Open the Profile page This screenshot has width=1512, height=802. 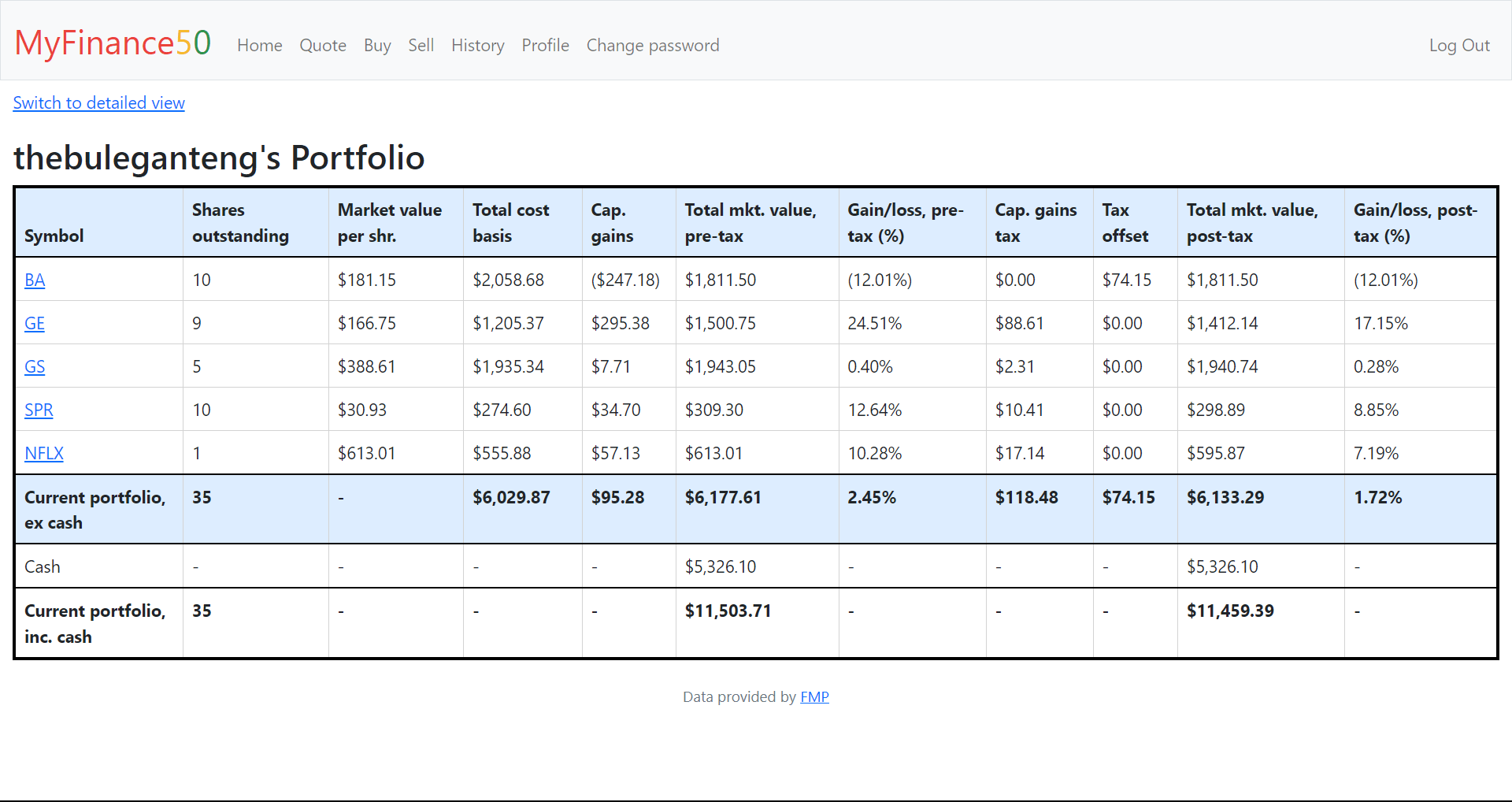tap(546, 46)
